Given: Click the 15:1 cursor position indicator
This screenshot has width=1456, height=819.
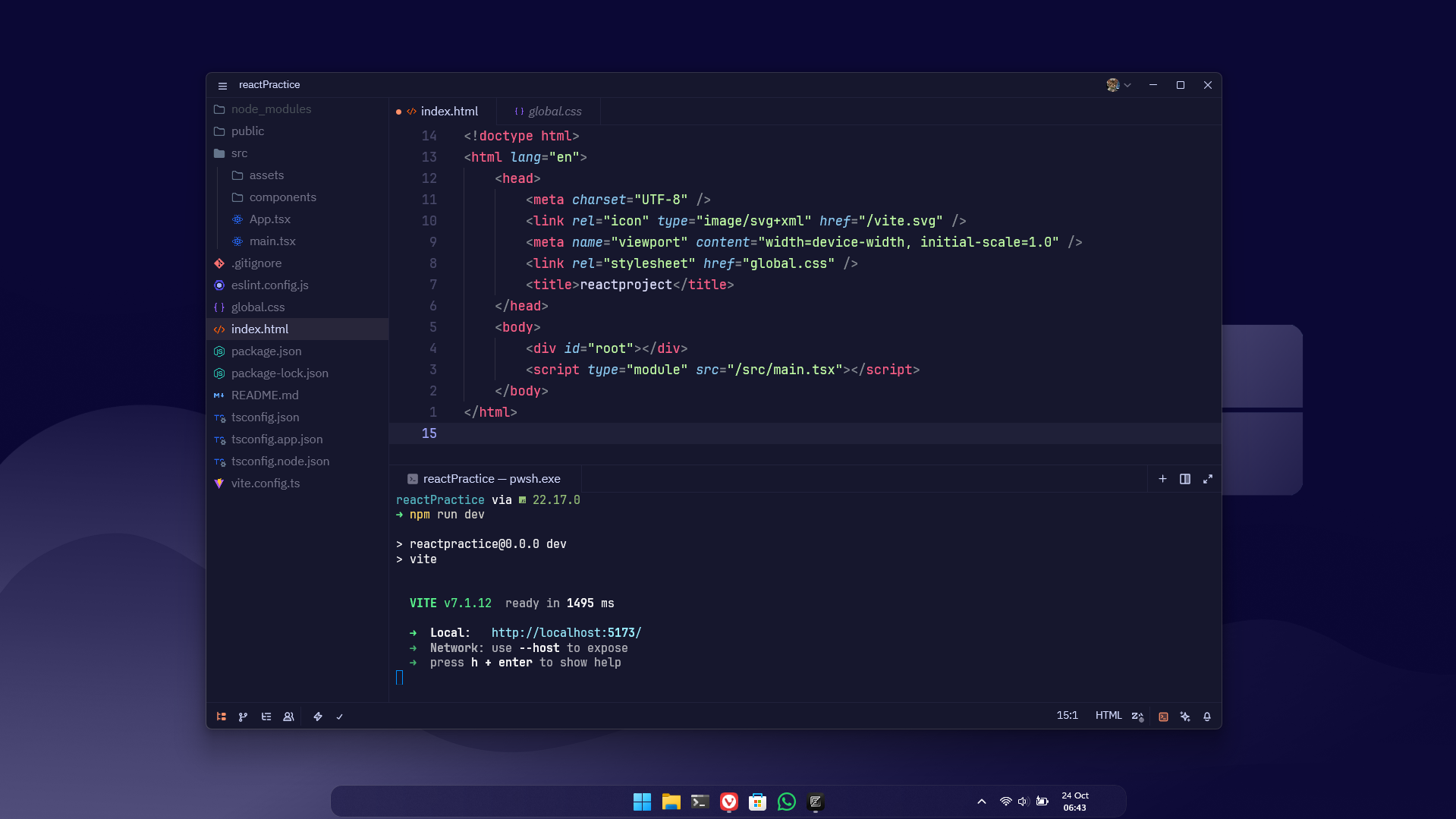Looking at the screenshot, I should 1068,716.
